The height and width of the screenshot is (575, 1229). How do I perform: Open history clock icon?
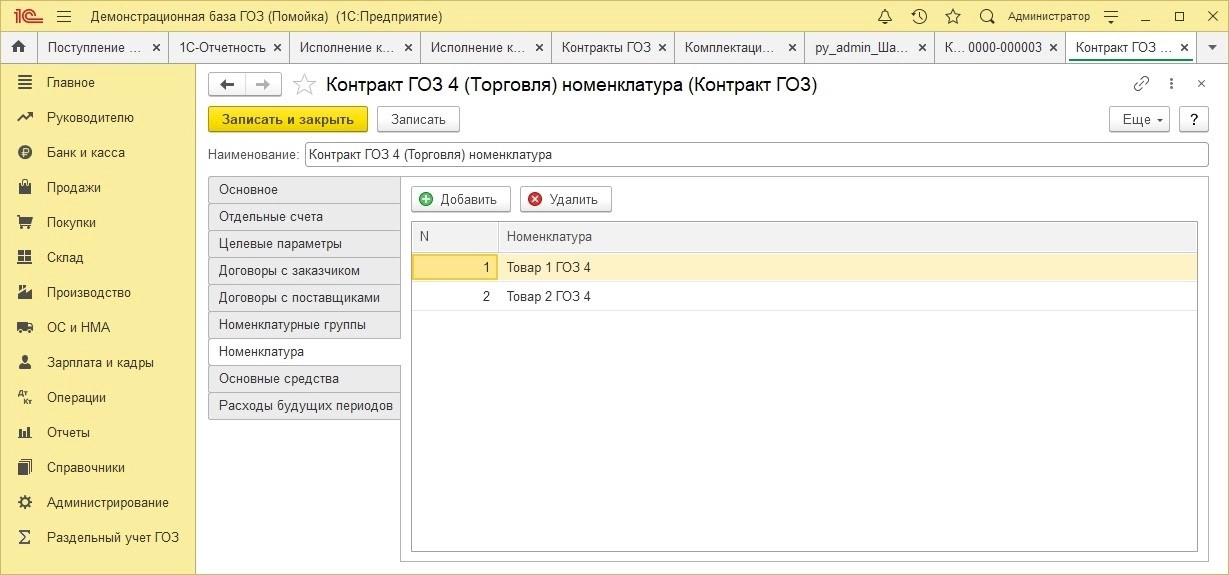click(919, 16)
